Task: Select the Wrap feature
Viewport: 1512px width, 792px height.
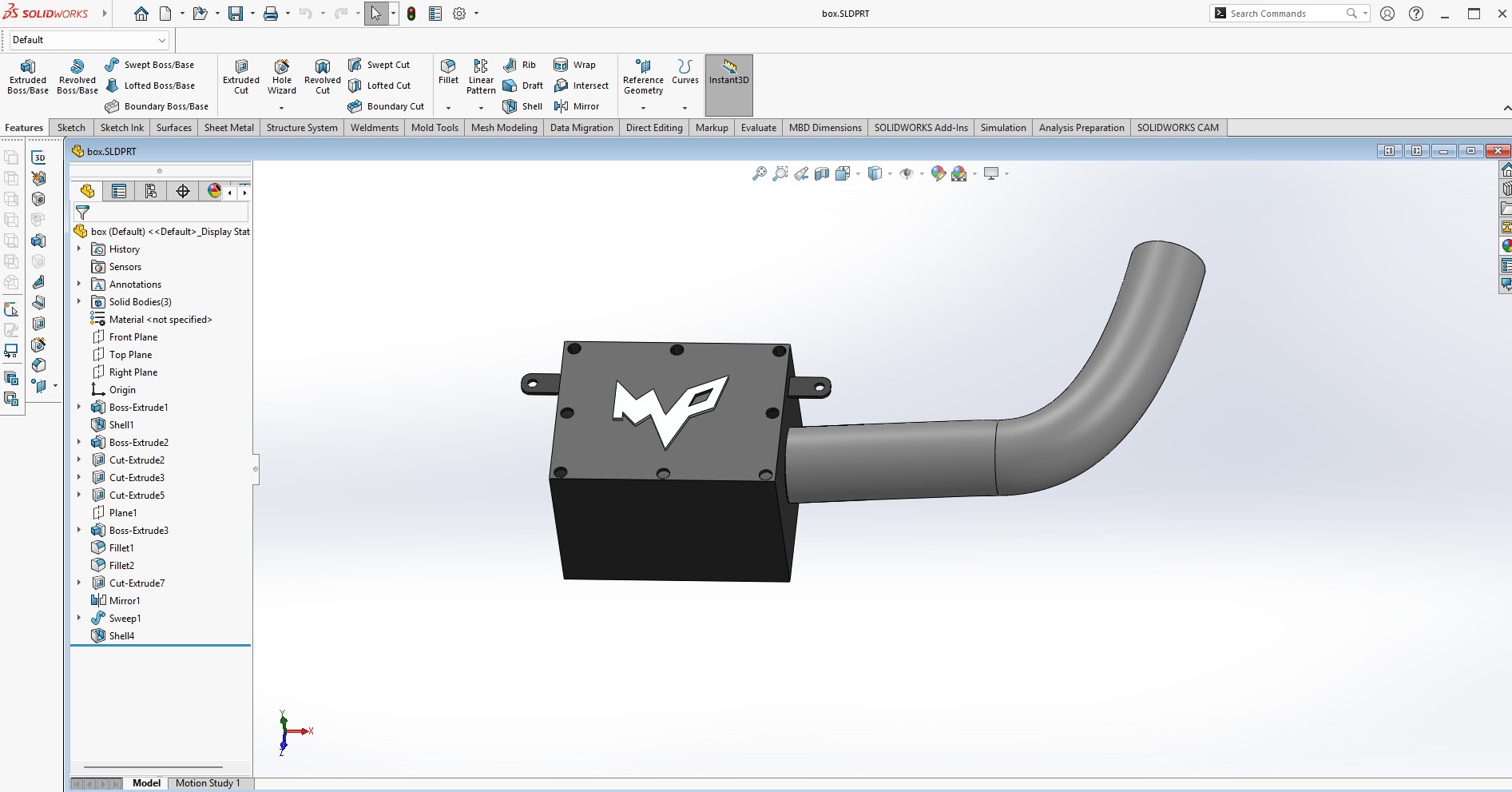Action: click(x=575, y=65)
